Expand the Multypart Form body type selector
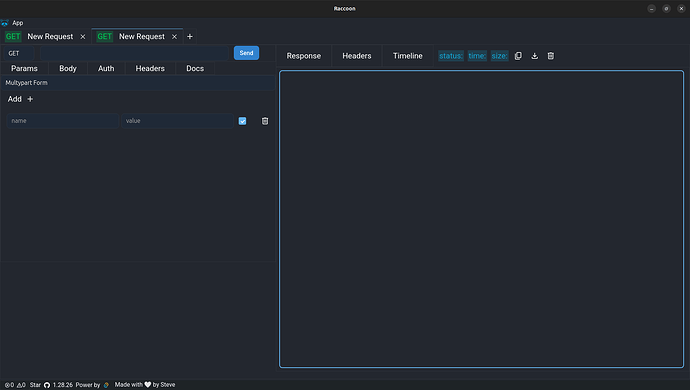This screenshot has width=690, height=390. pos(138,83)
